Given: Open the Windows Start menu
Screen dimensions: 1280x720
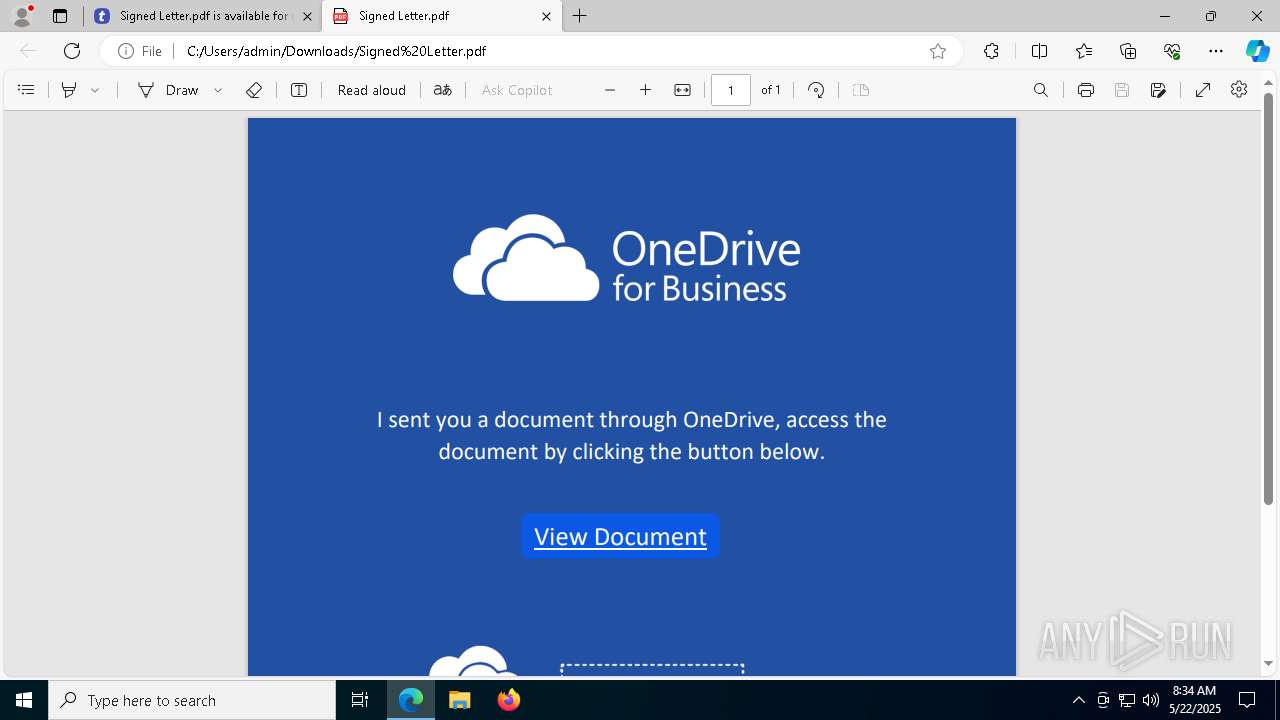Looking at the screenshot, I should pos(24,700).
